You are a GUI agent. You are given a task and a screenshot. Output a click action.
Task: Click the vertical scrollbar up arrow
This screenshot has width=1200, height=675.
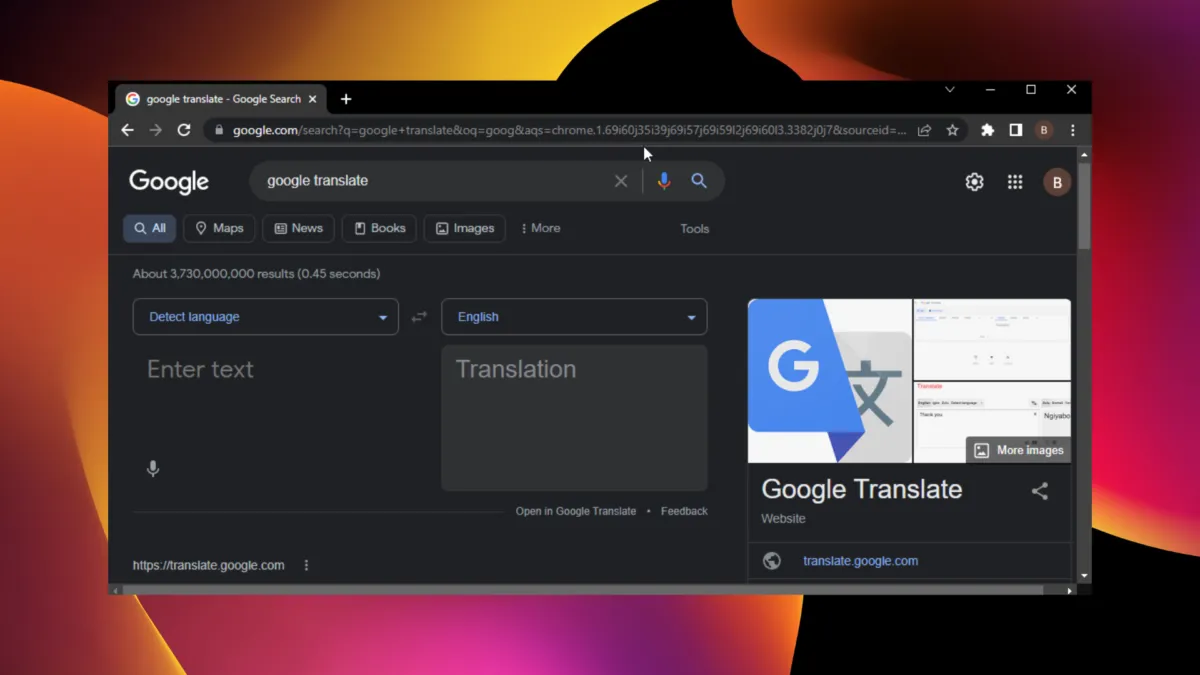tap(1085, 155)
